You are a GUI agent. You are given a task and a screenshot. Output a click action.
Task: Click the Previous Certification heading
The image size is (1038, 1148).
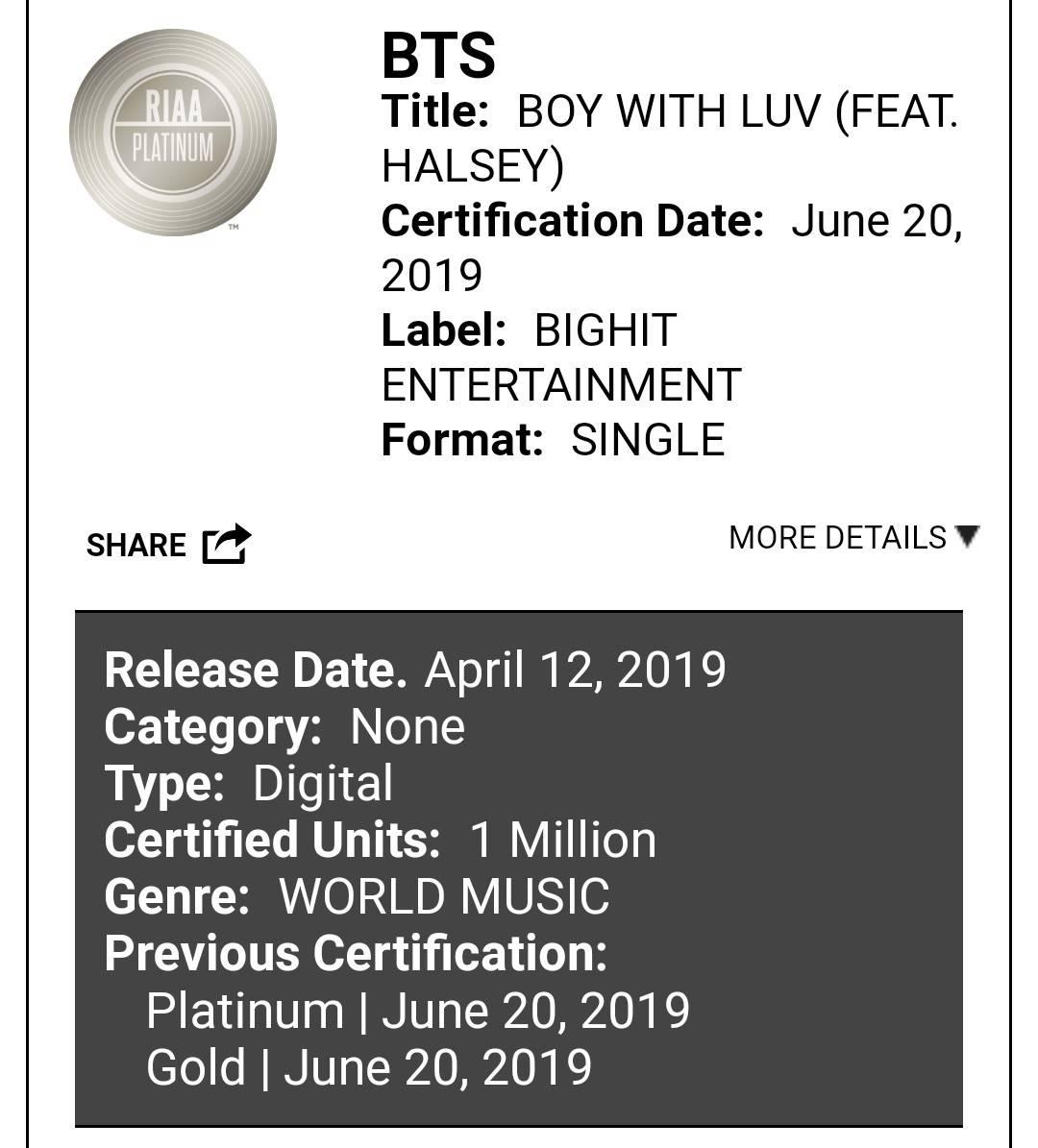pos(356,953)
